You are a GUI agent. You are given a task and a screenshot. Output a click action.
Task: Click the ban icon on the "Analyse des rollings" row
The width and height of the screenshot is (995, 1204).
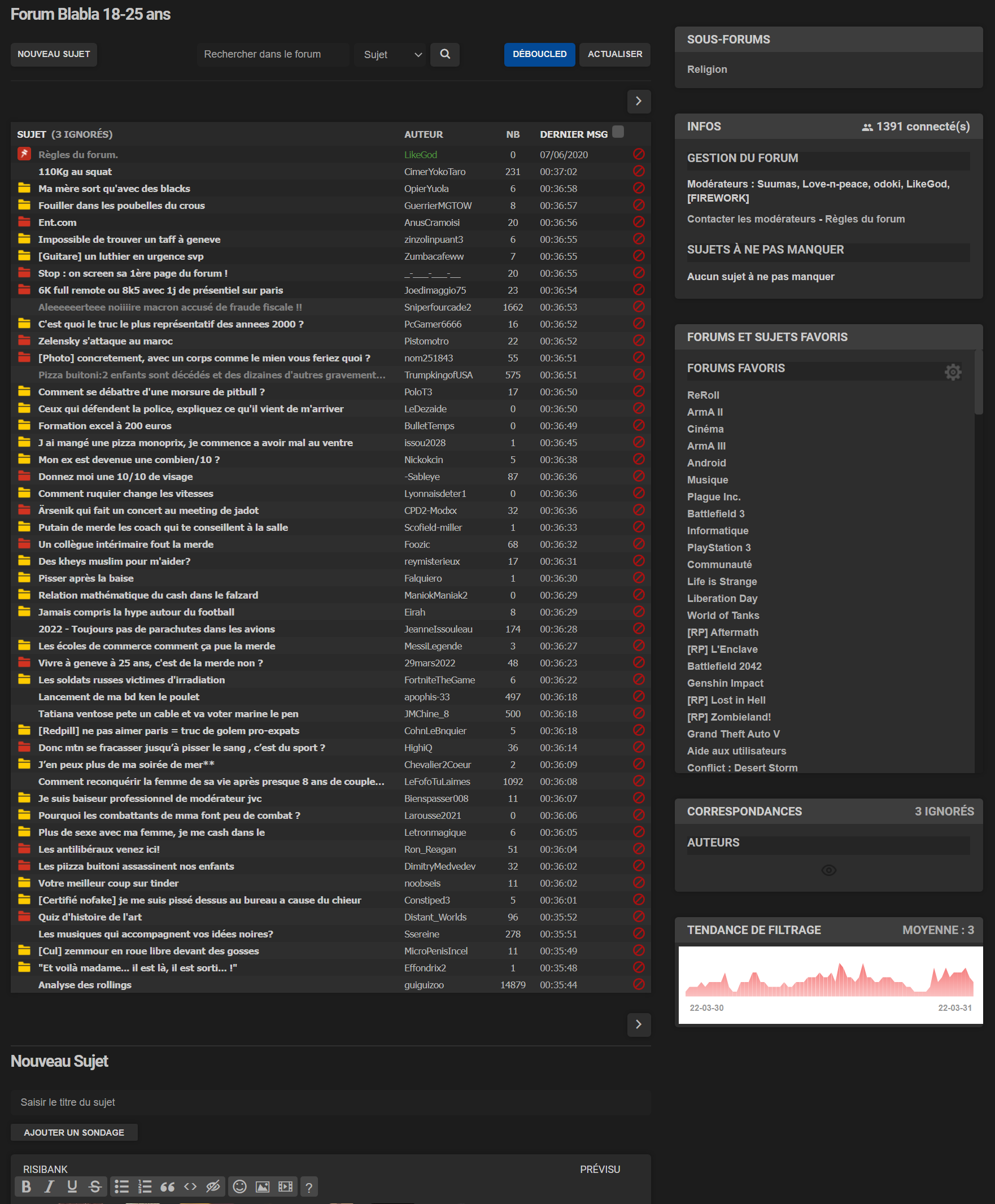pyautogui.click(x=639, y=984)
